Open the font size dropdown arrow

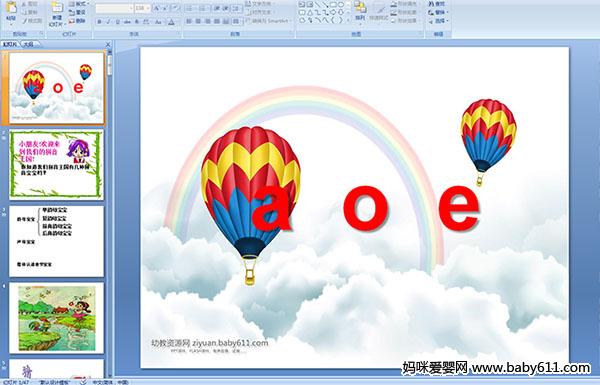coord(148,8)
